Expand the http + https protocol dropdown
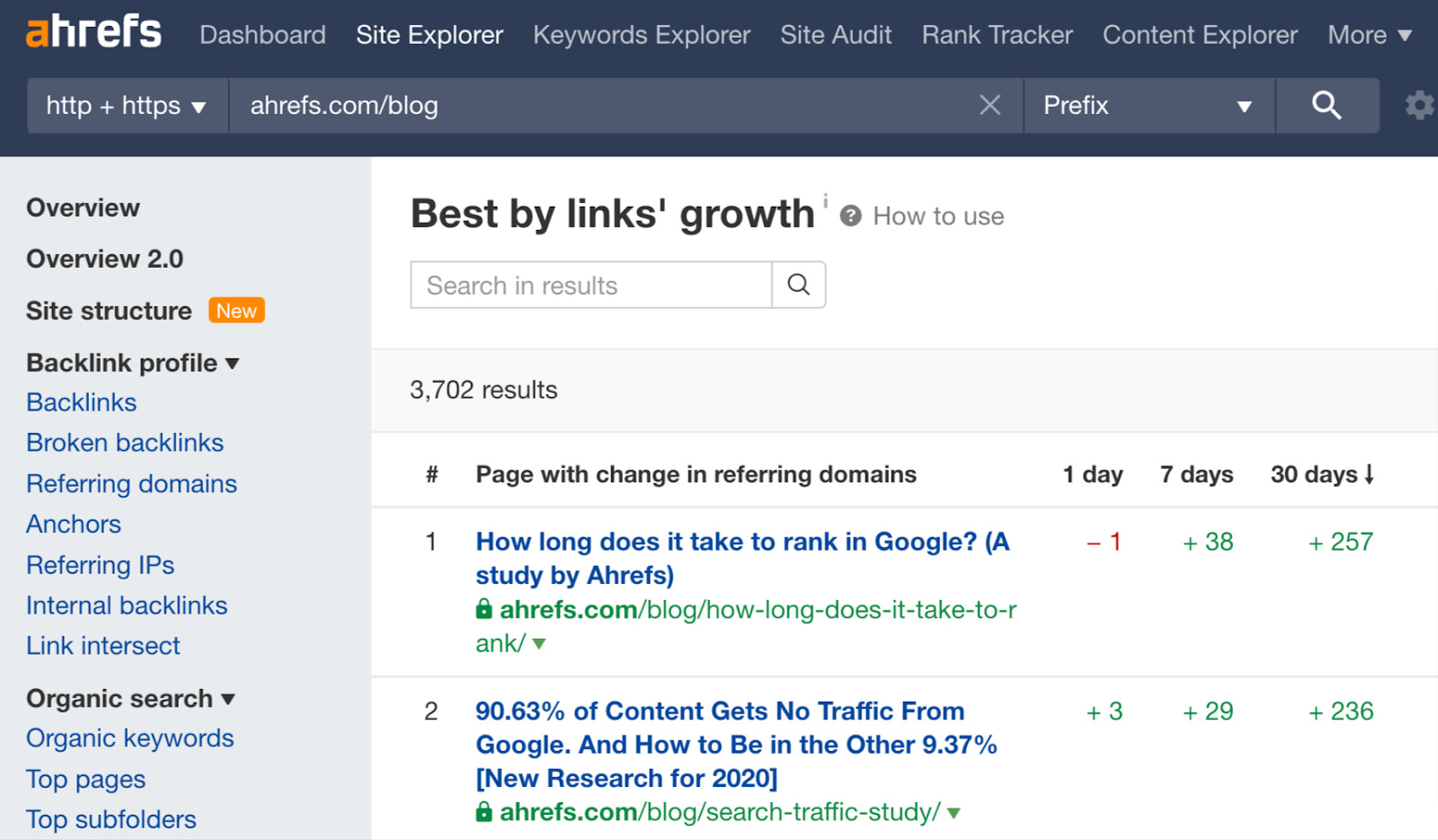The width and height of the screenshot is (1438, 840). (x=126, y=105)
